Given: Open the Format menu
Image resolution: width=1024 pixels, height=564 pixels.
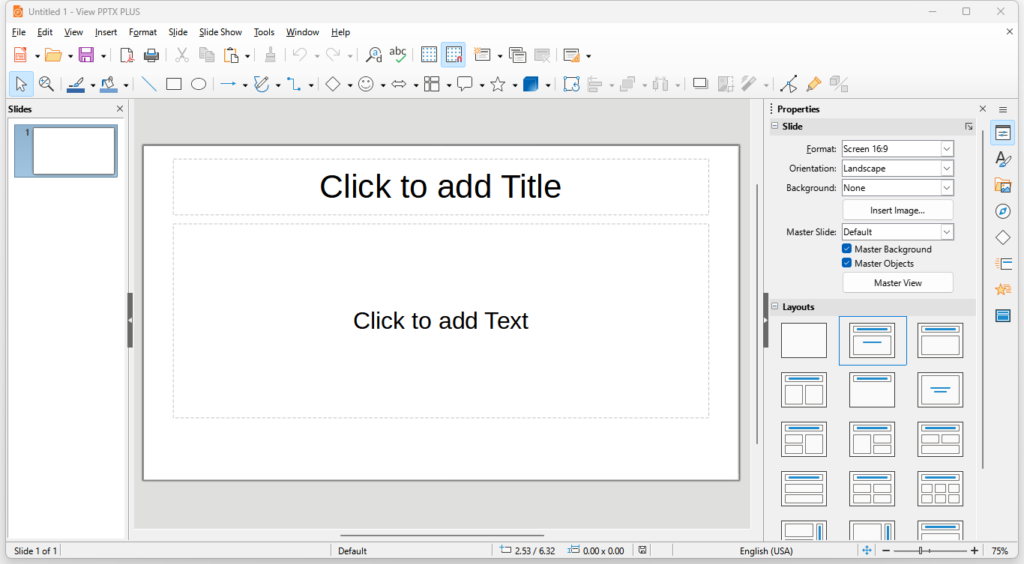Looking at the screenshot, I should click(x=142, y=32).
